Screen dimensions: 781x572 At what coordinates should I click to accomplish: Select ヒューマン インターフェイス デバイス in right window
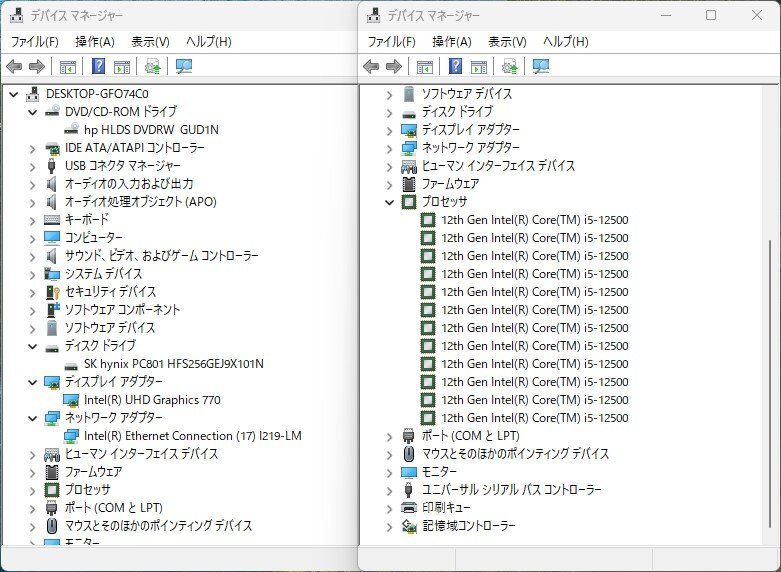(x=499, y=165)
